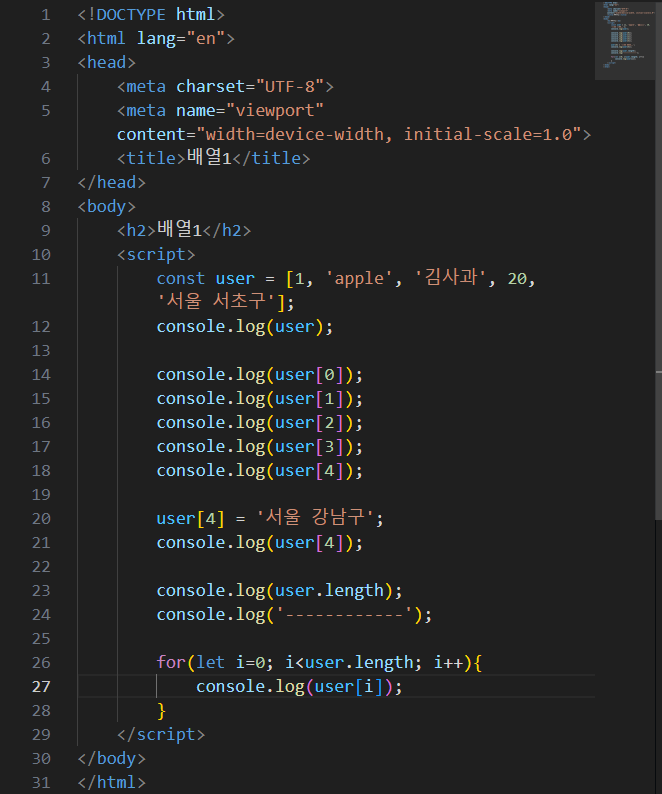Click the i++ increment expression
This screenshot has height=794, width=662.
tap(448, 662)
